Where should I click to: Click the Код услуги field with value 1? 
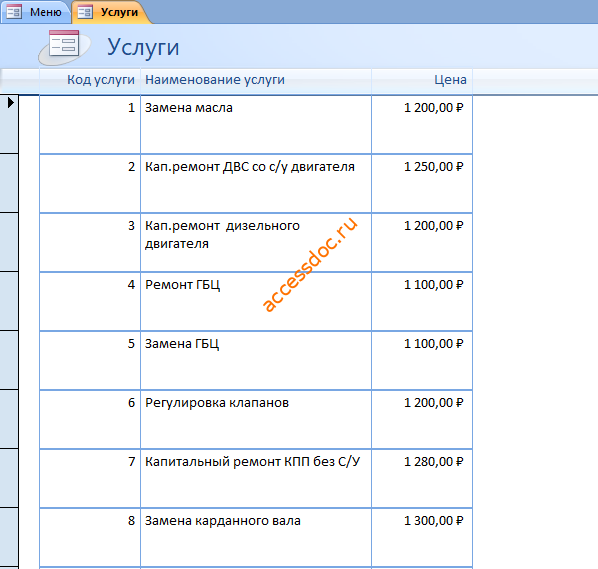pos(90,125)
